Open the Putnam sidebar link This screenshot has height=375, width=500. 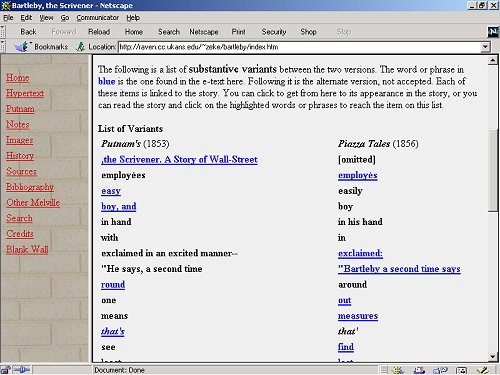[20, 109]
